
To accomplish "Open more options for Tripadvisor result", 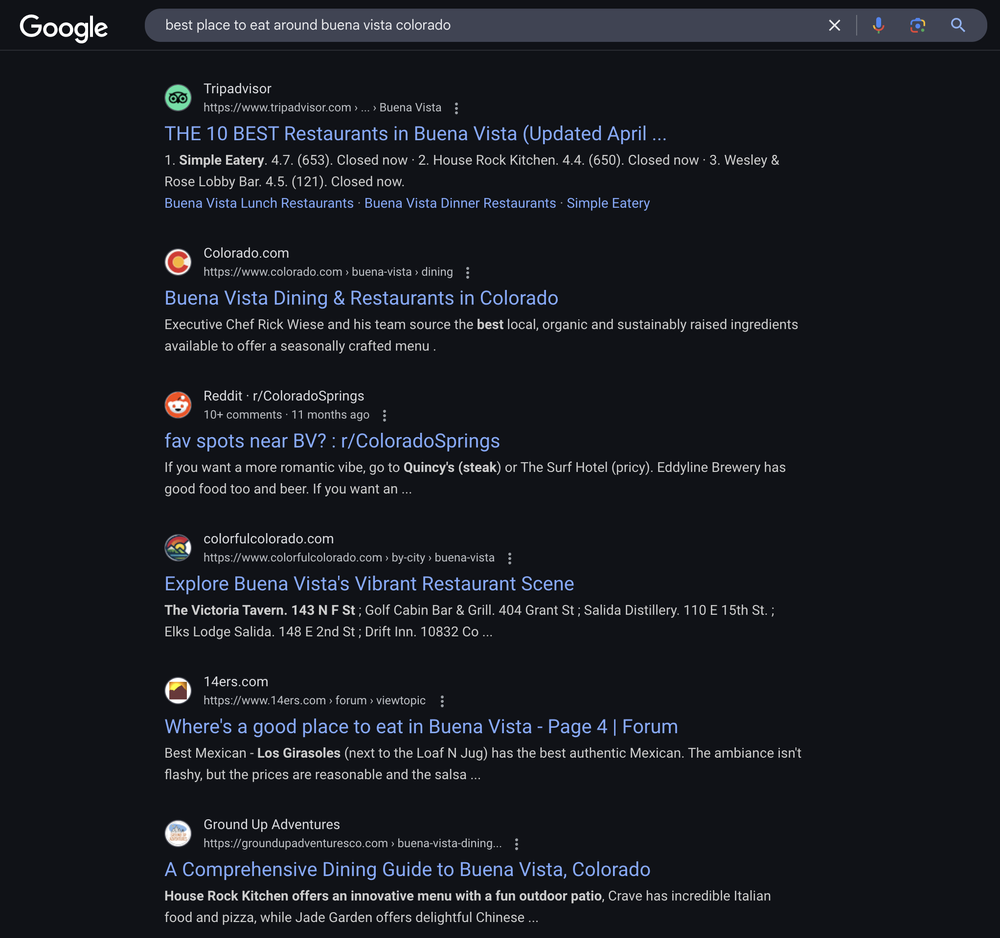I will [456, 108].
